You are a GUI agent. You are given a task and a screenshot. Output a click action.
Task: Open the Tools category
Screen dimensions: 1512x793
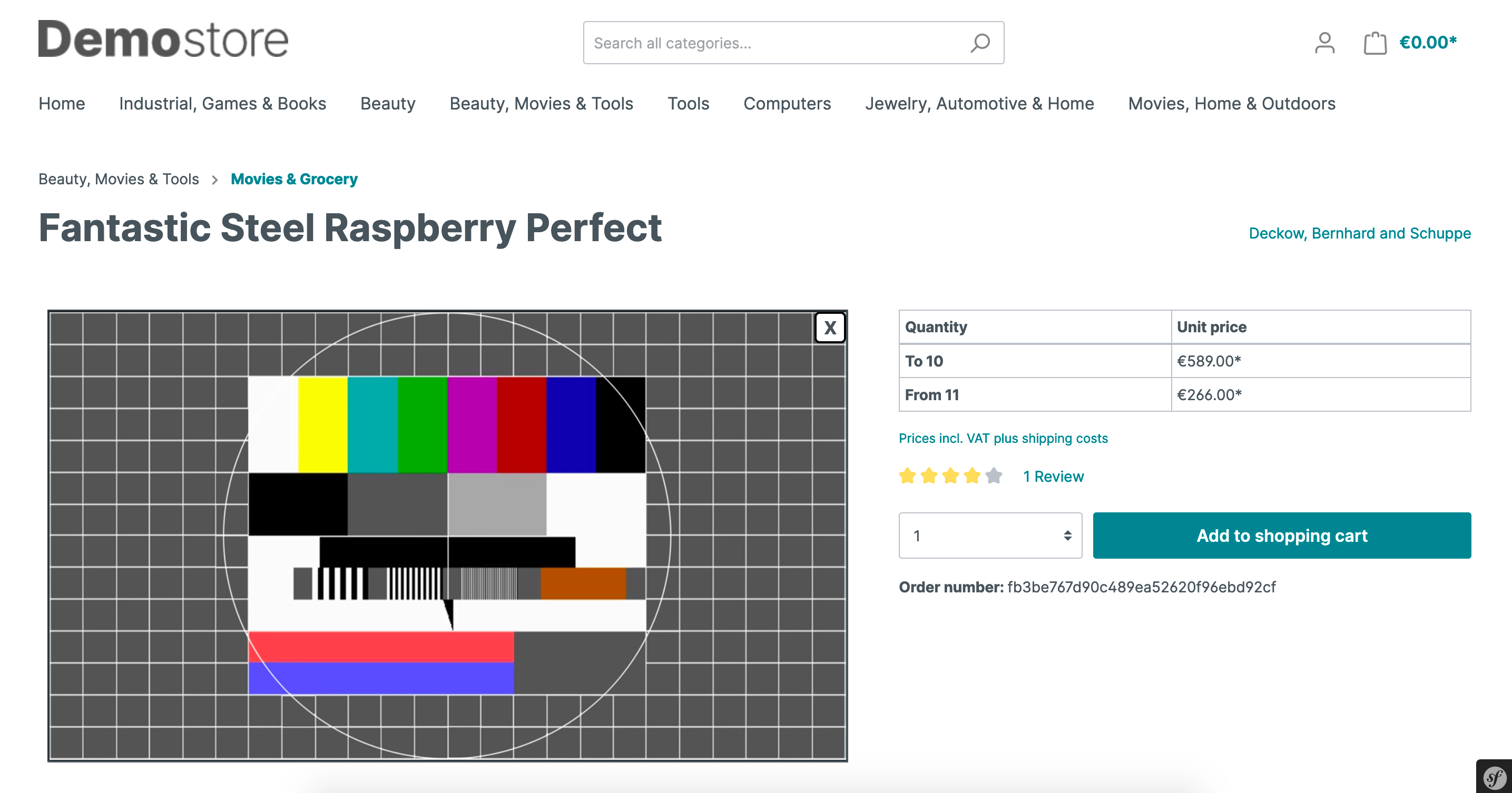(688, 103)
